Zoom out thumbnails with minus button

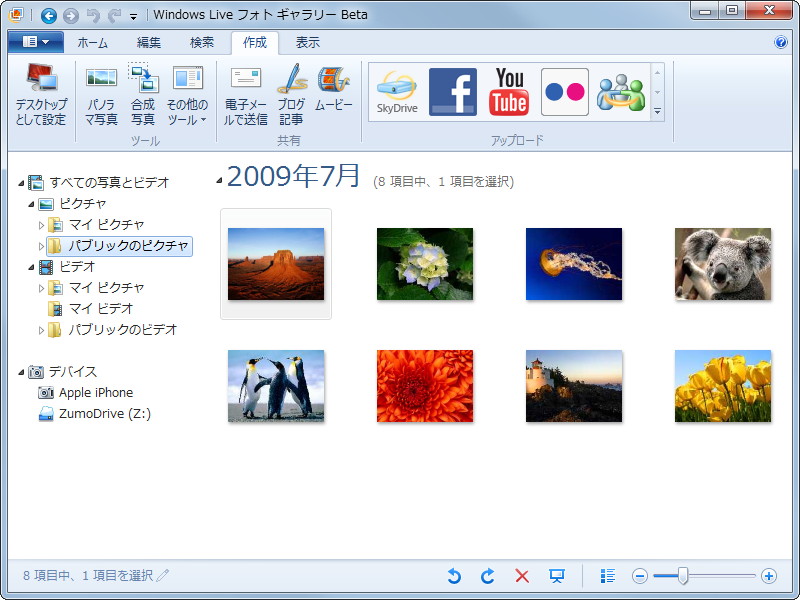pos(640,576)
